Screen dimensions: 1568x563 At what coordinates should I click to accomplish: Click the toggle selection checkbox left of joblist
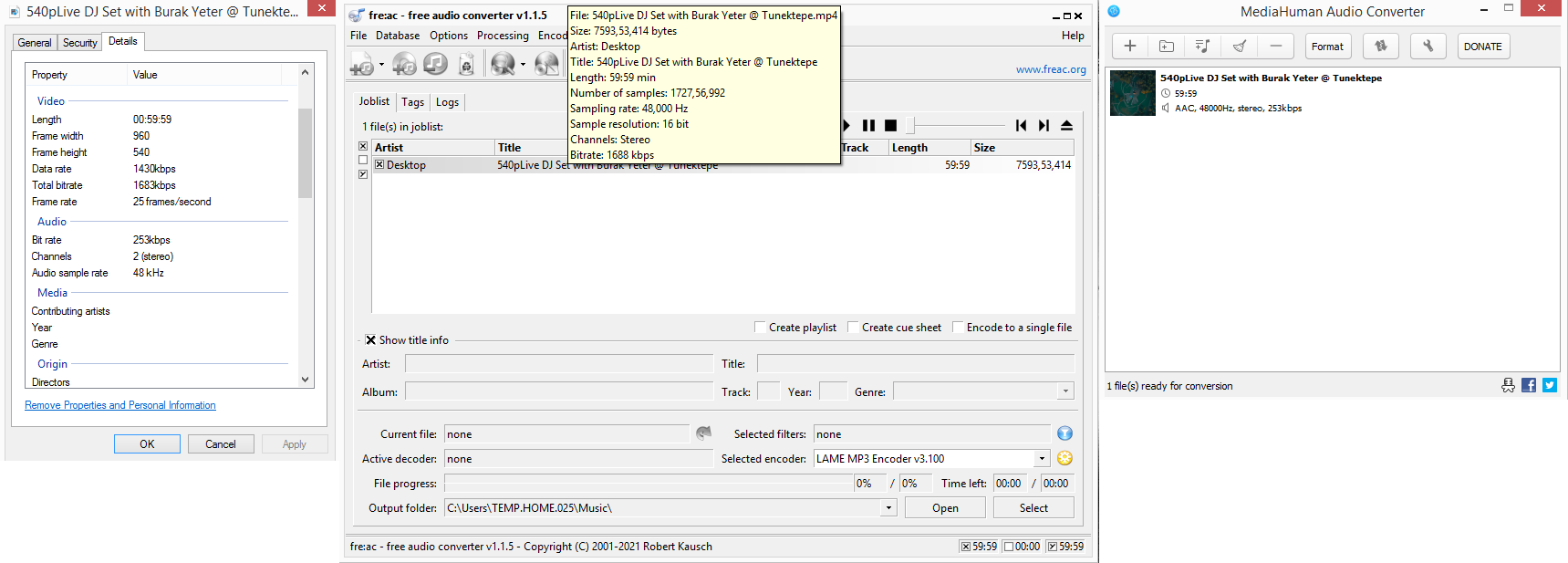click(363, 174)
